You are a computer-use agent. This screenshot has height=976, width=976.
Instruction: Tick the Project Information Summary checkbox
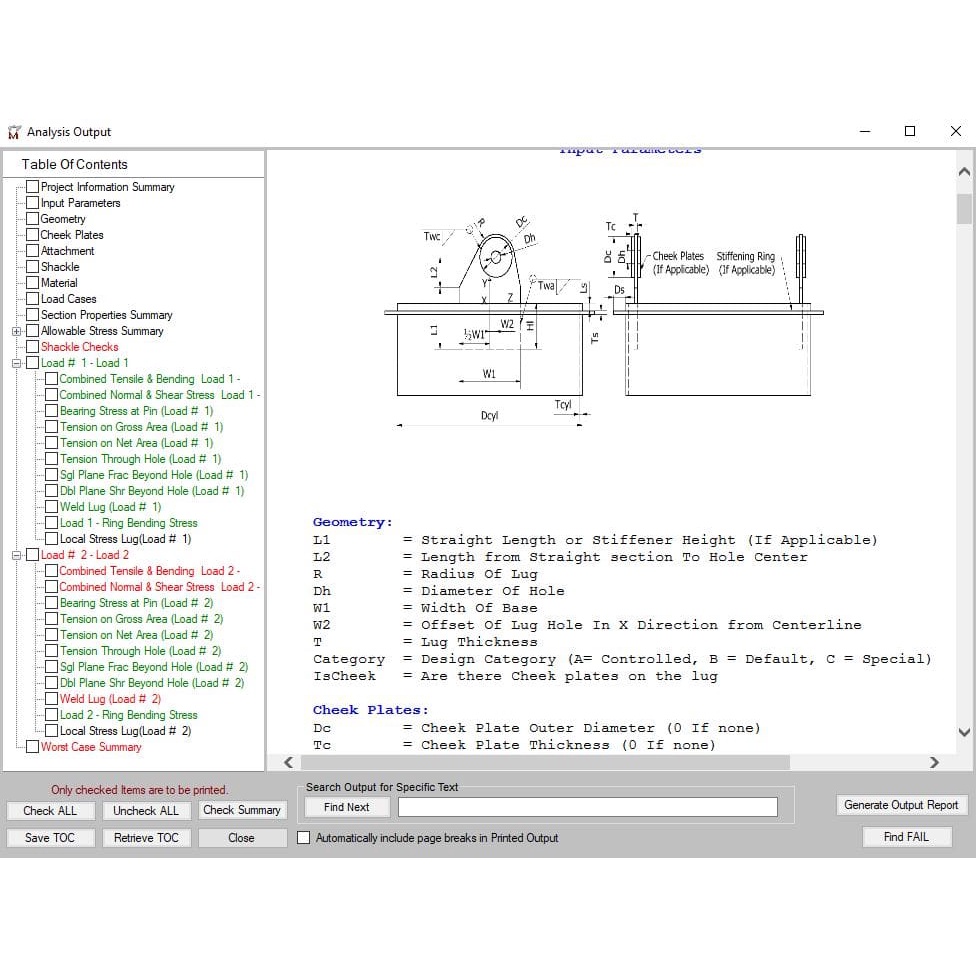[x=32, y=187]
